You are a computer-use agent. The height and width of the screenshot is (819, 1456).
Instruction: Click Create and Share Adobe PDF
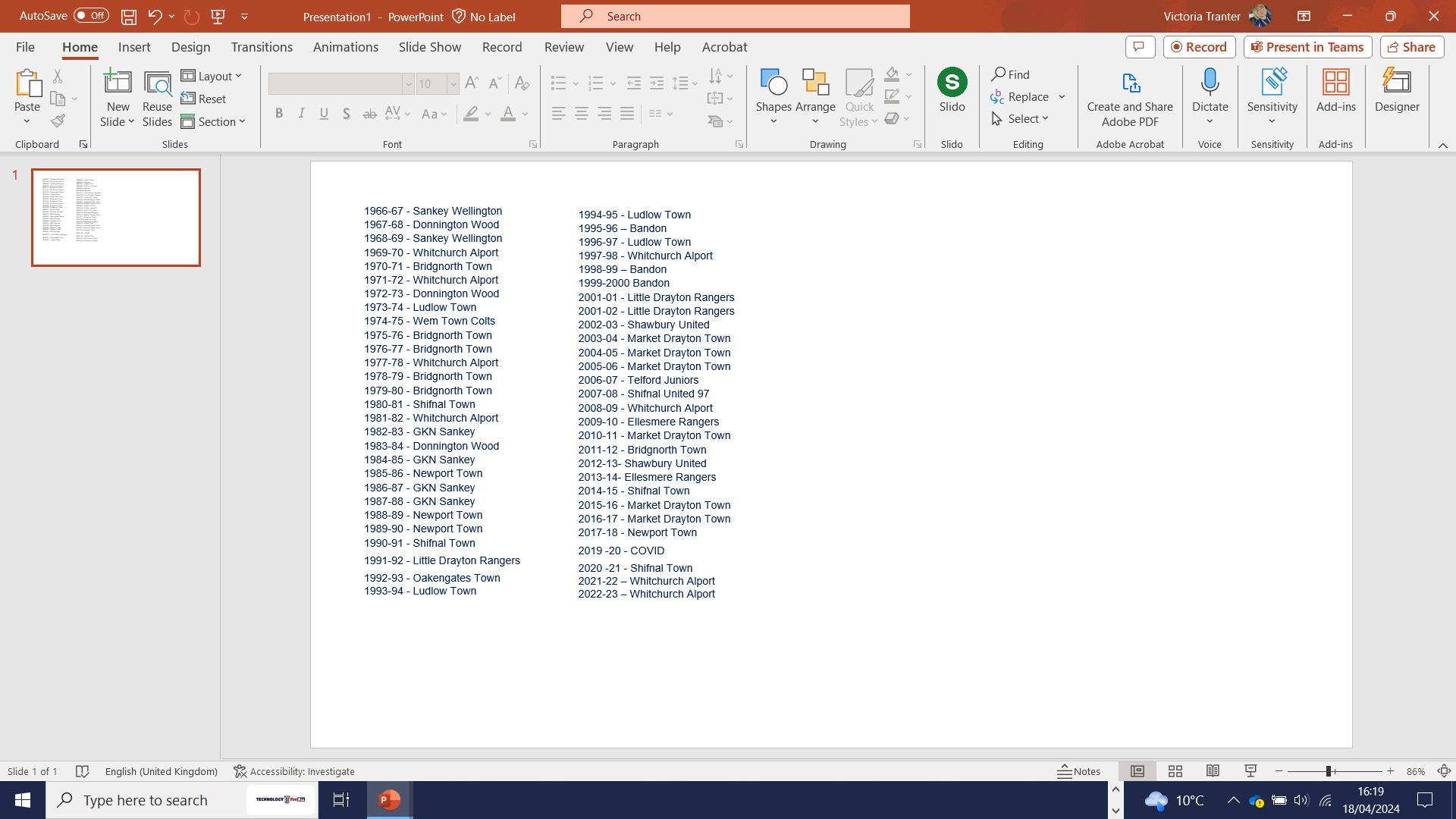pos(1129,99)
